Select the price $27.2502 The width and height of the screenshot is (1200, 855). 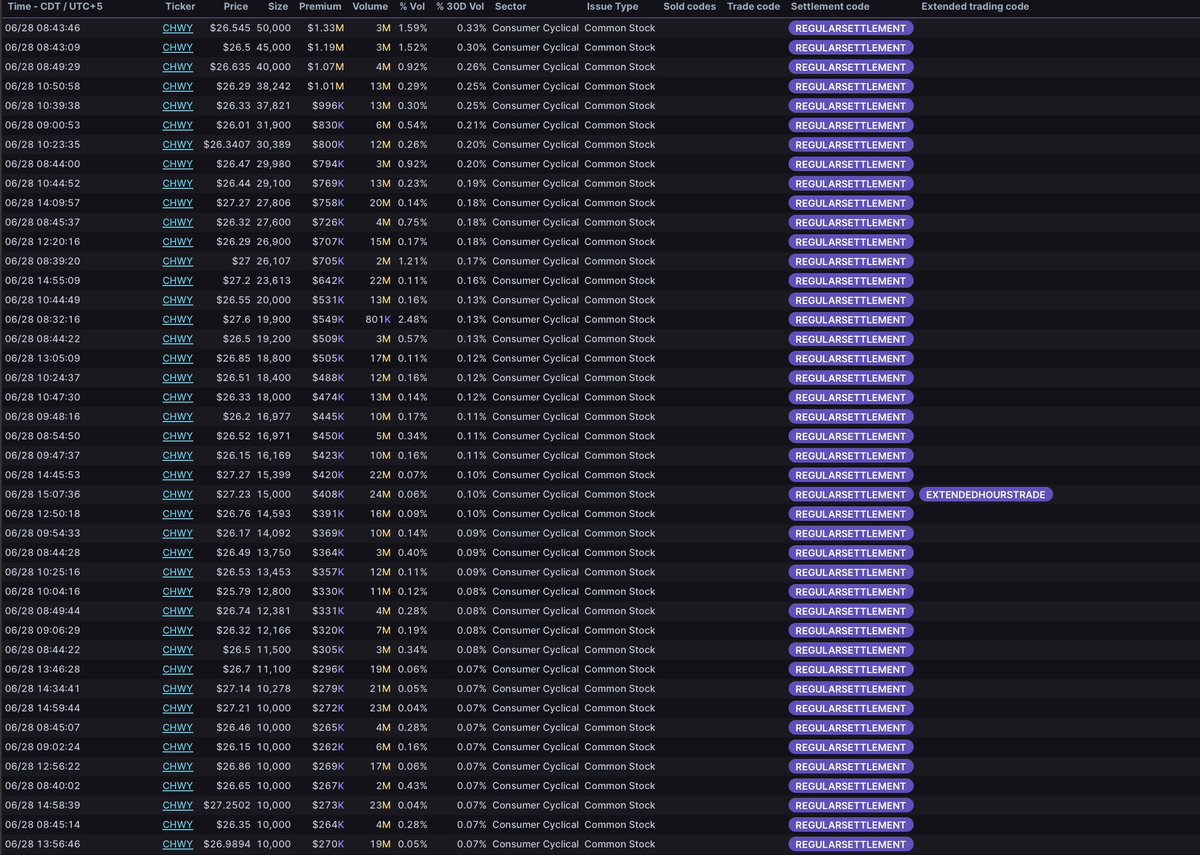(x=227, y=806)
